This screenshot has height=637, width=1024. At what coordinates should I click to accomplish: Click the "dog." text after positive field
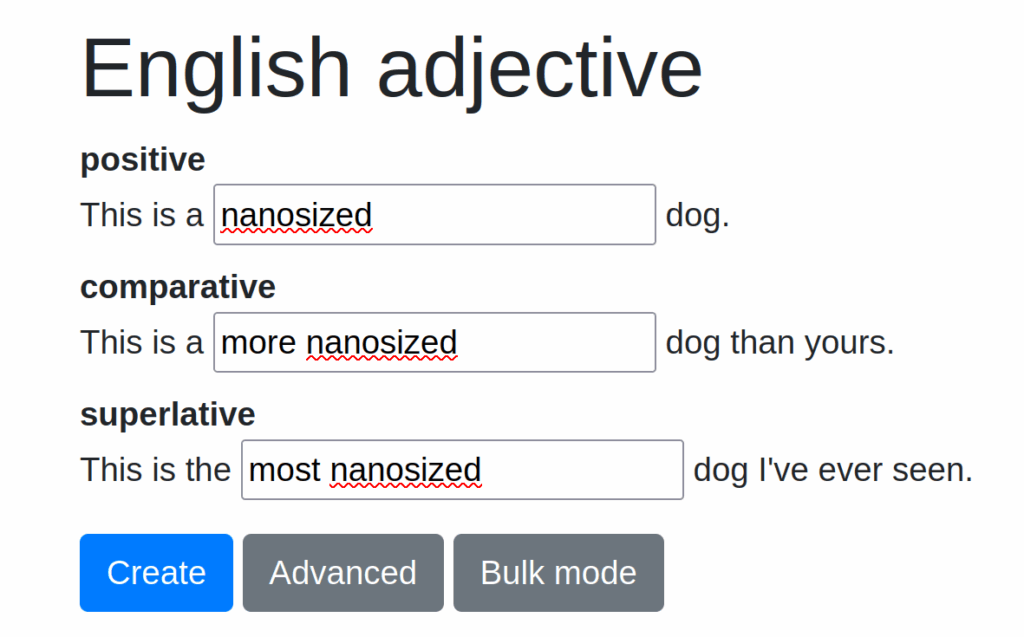coord(697,215)
